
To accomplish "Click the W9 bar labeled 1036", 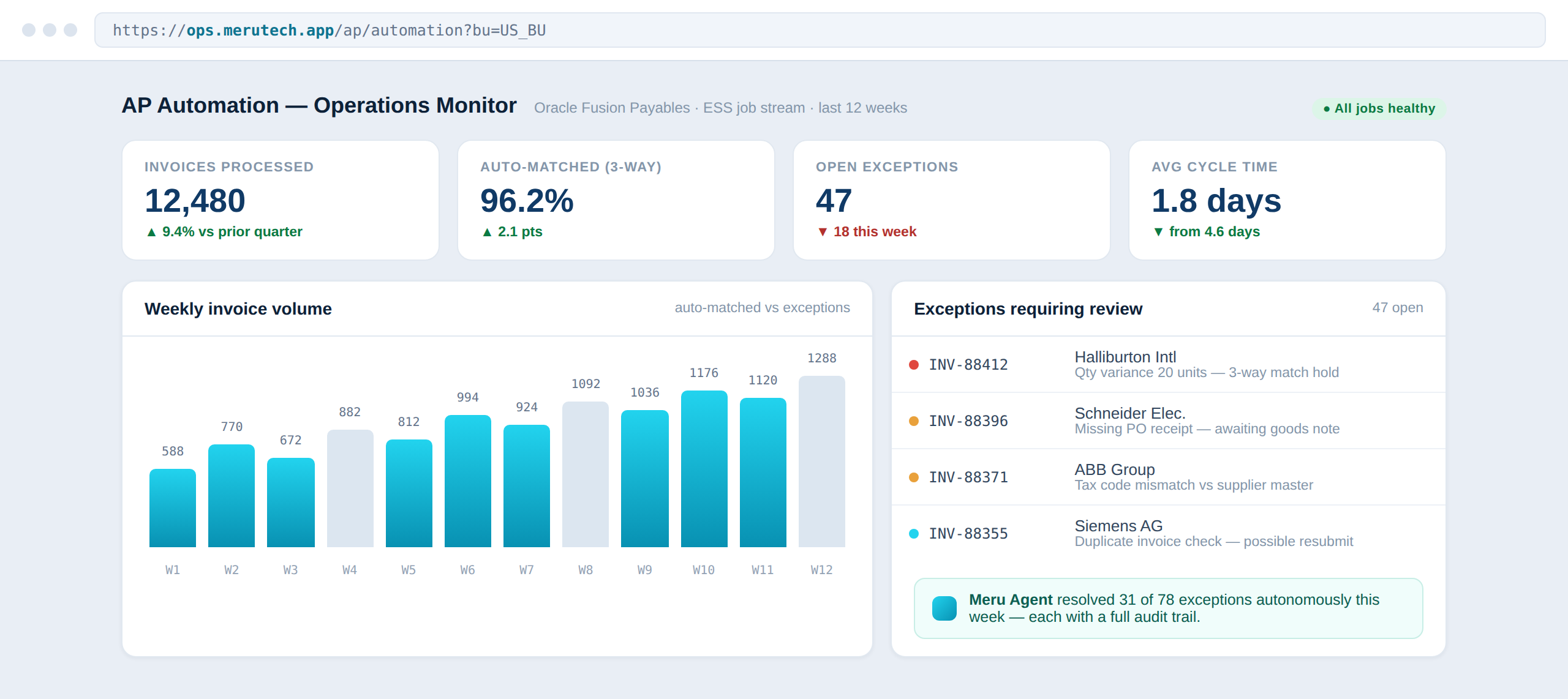I will [645, 479].
